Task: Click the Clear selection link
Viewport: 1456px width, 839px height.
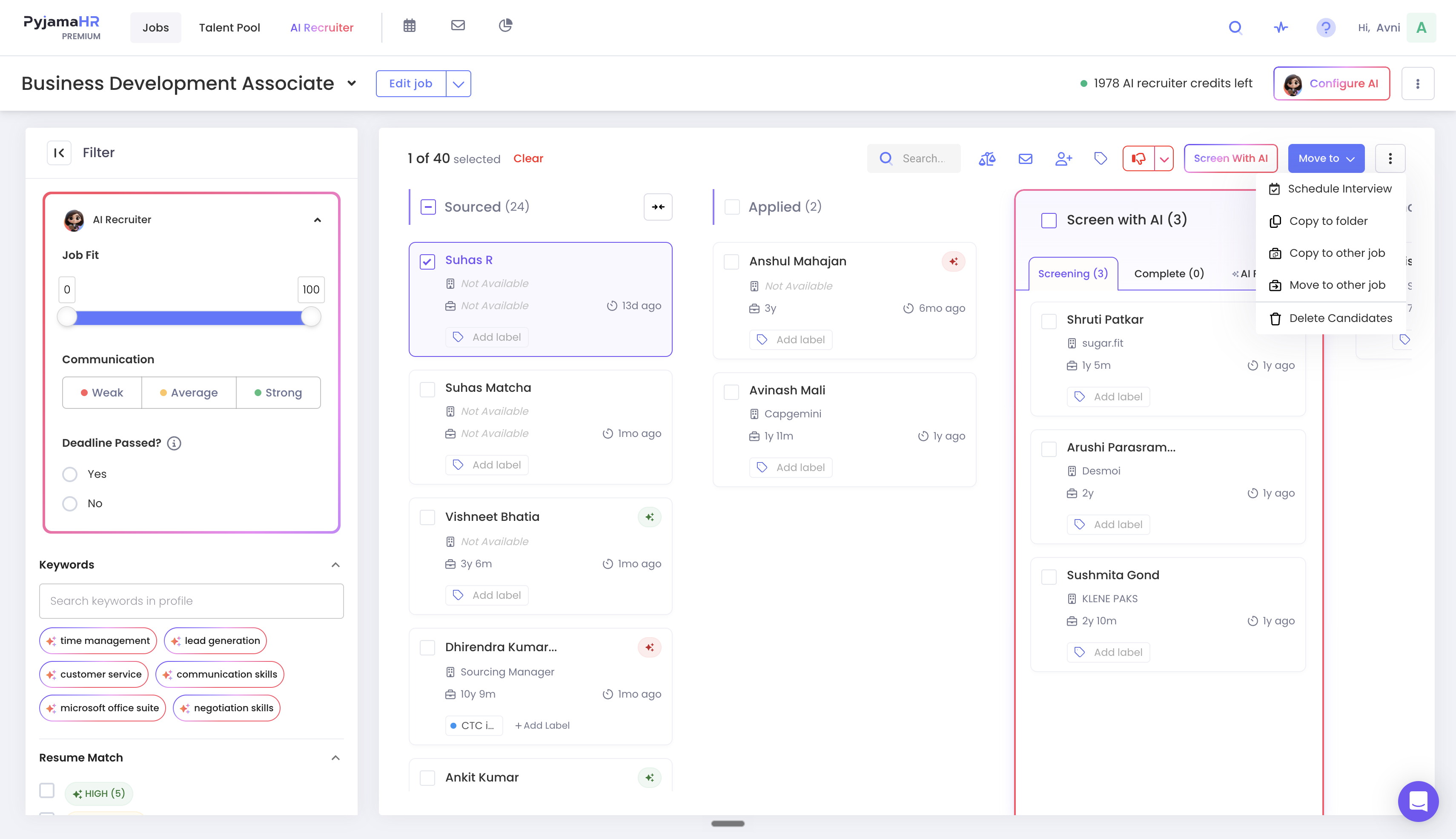Action: (528, 158)
